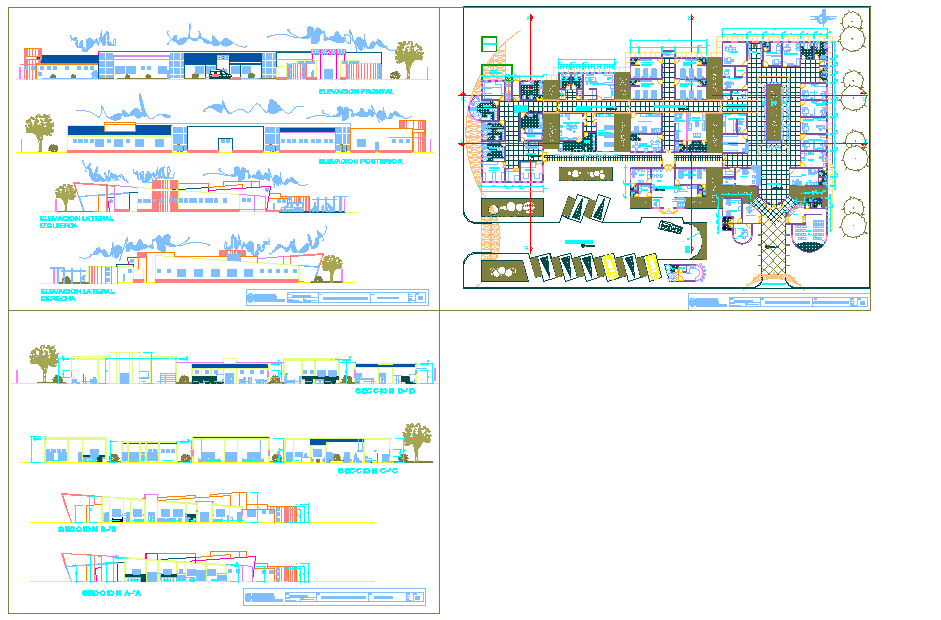
Task: Select the top tree circle along plan's right edge
Action: tap(852, 20)
